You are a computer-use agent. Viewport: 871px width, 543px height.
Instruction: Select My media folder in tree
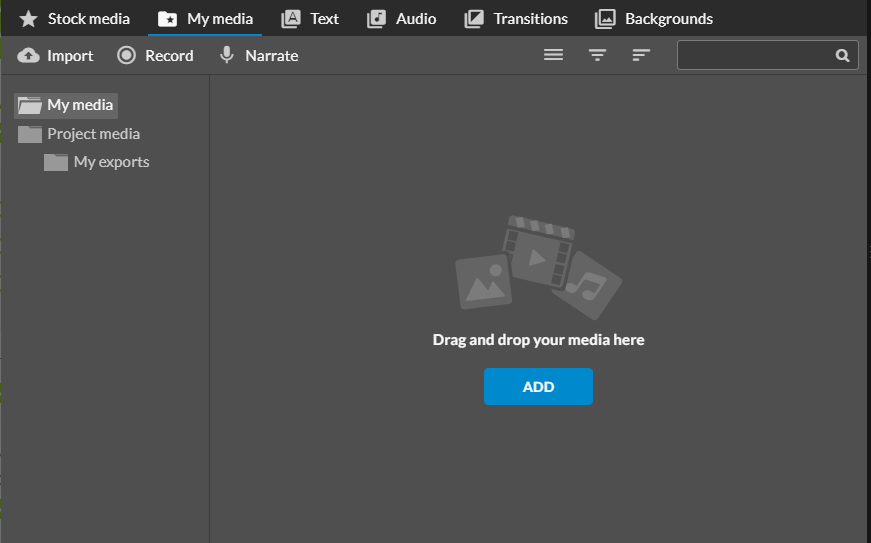pyautogui.click(x=66, y=105)
